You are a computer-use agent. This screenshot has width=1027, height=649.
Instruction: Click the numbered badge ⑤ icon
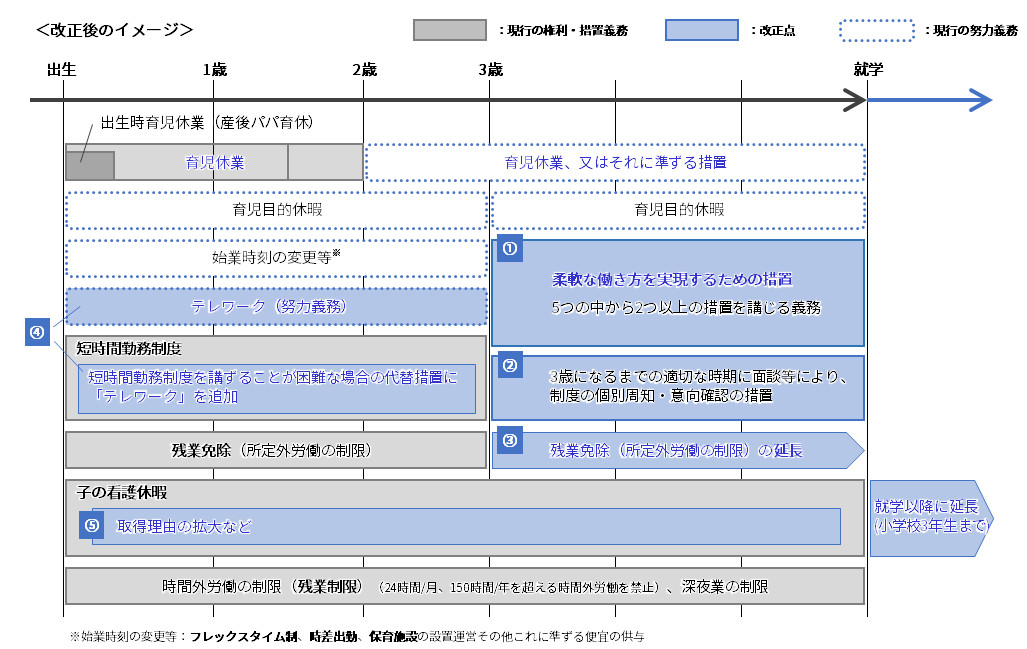(x=92, y=524)
